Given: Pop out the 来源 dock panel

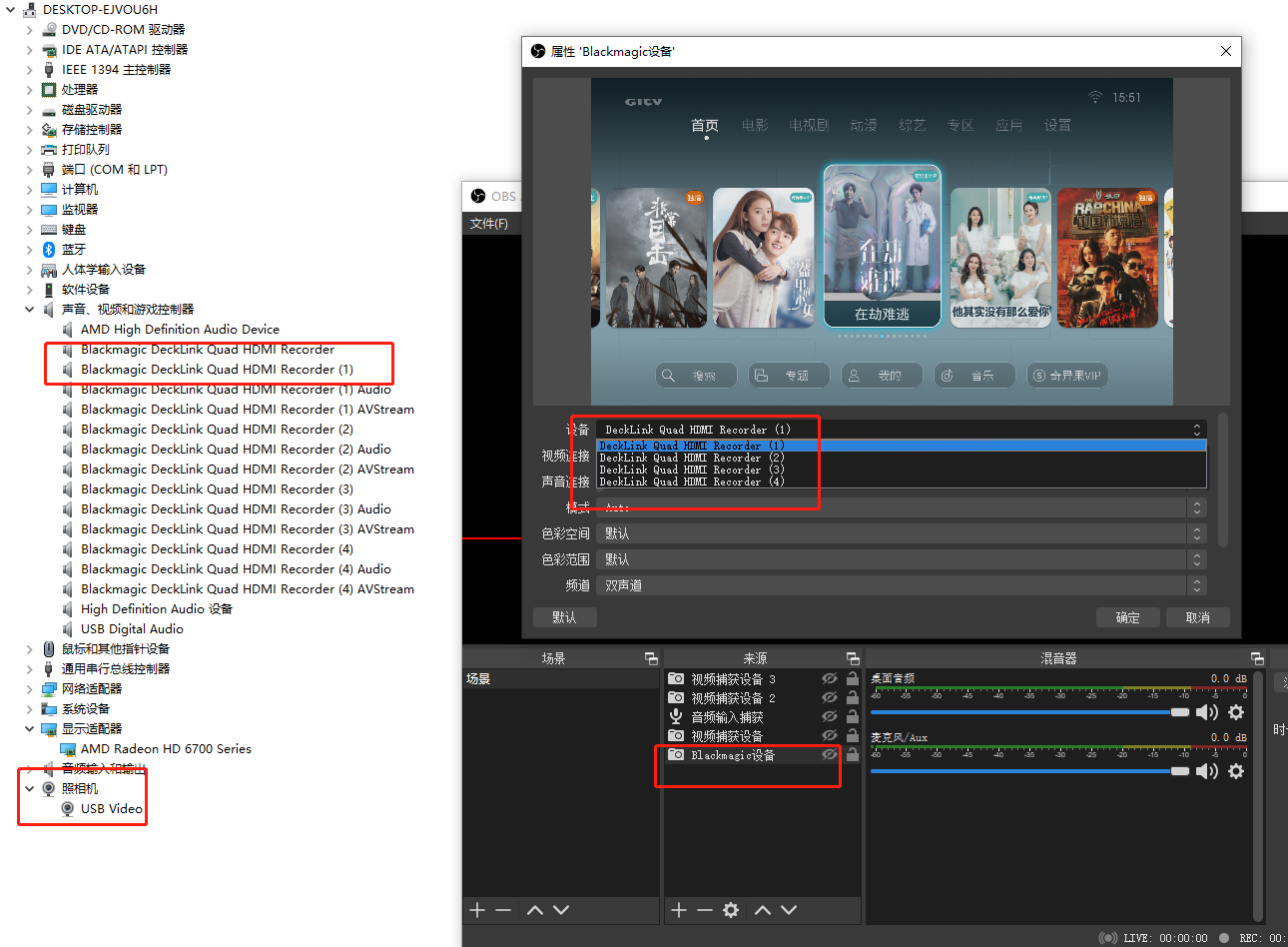Looking at the screenshot, I should tap(853, 658).
